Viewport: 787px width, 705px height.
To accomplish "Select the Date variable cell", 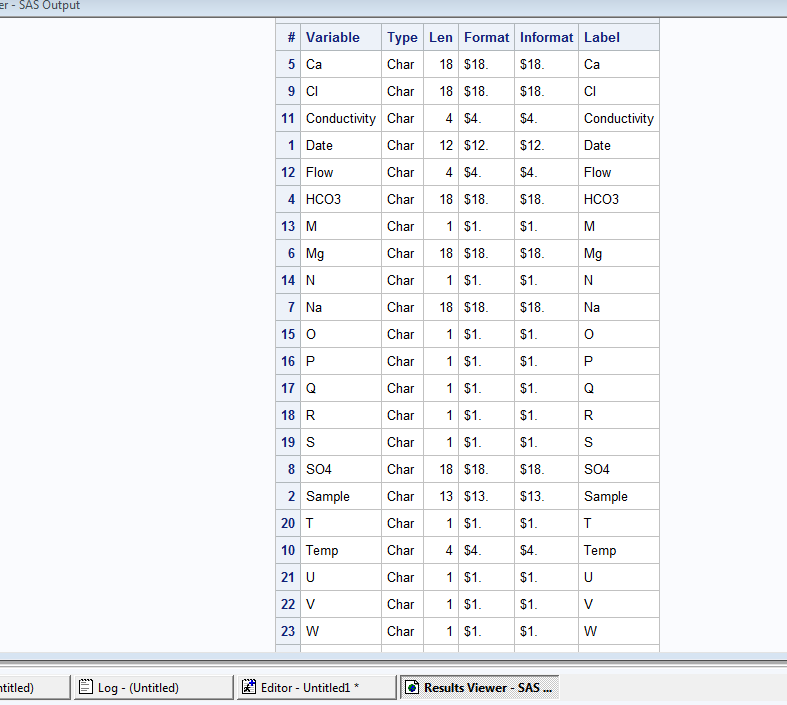I will pyautogui.click(x=341, y=146).
